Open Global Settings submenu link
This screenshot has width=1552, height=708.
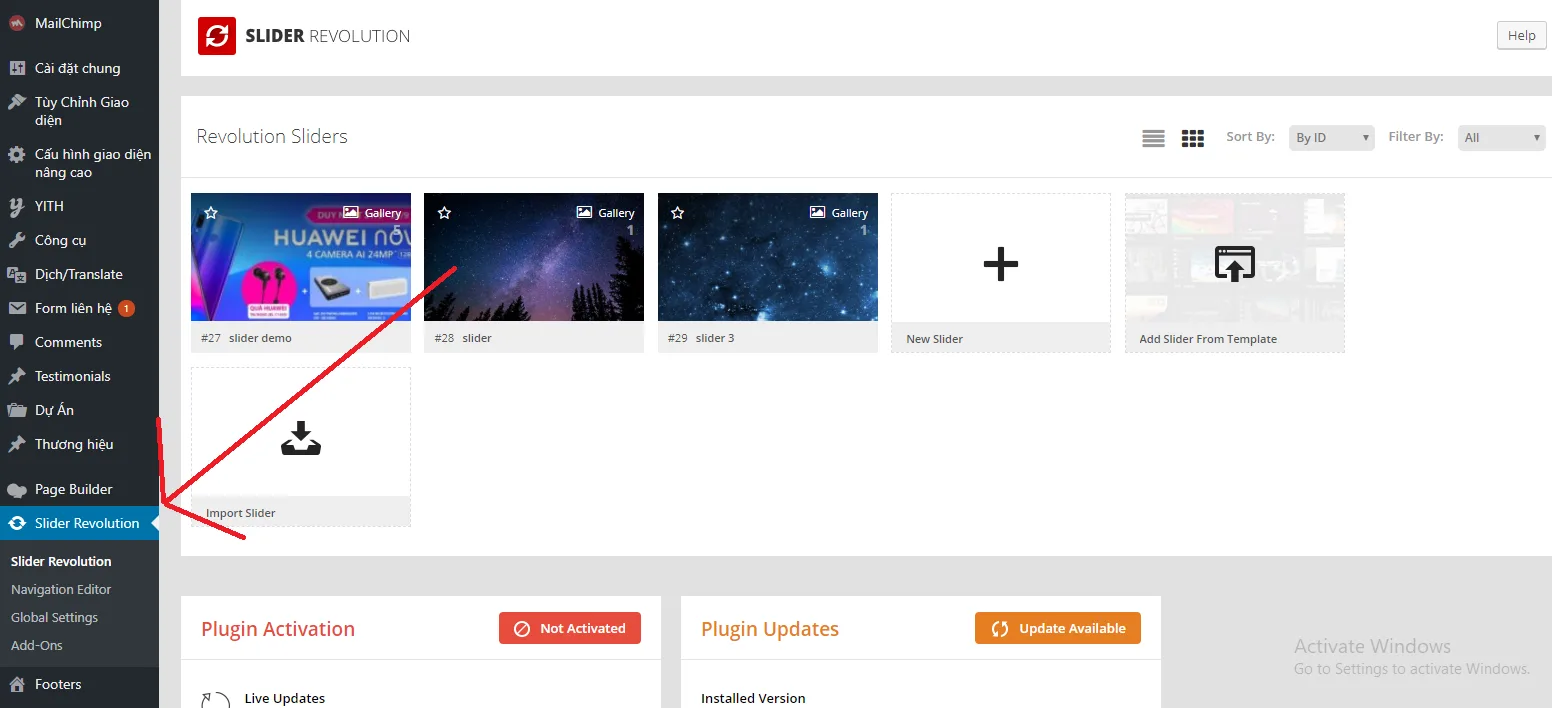coord(55,618)
